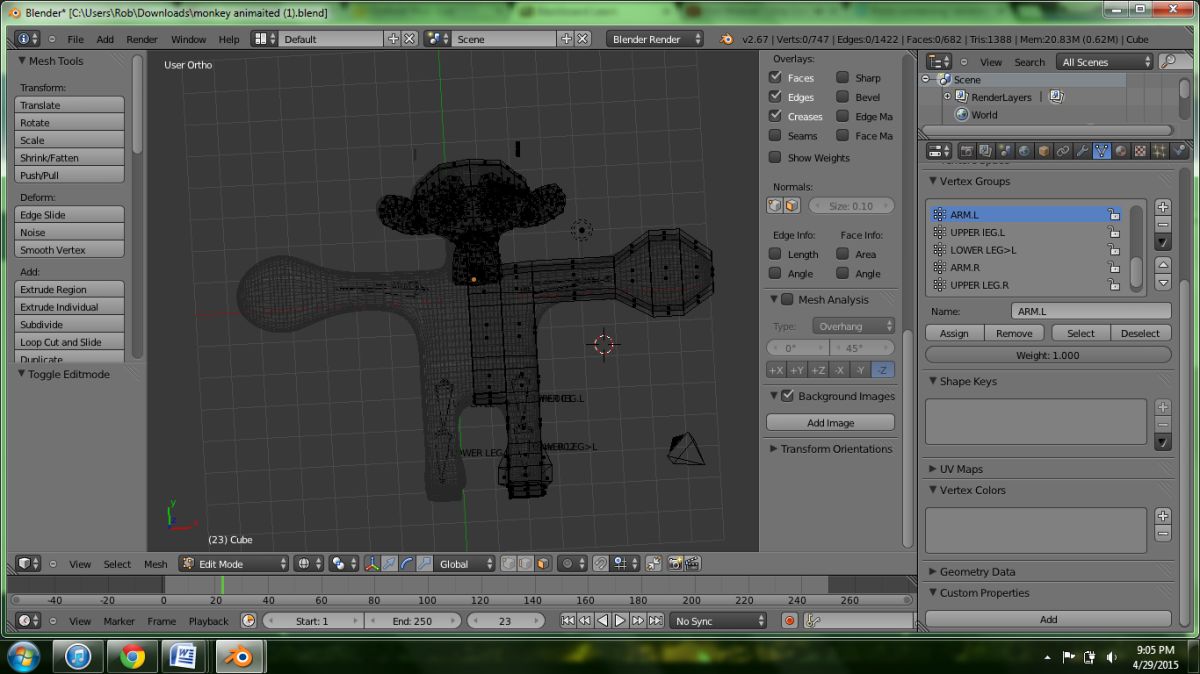The image size is (1200, 674).
Task: Open the Constraints properties chain tab
Action: point(1062,151)
